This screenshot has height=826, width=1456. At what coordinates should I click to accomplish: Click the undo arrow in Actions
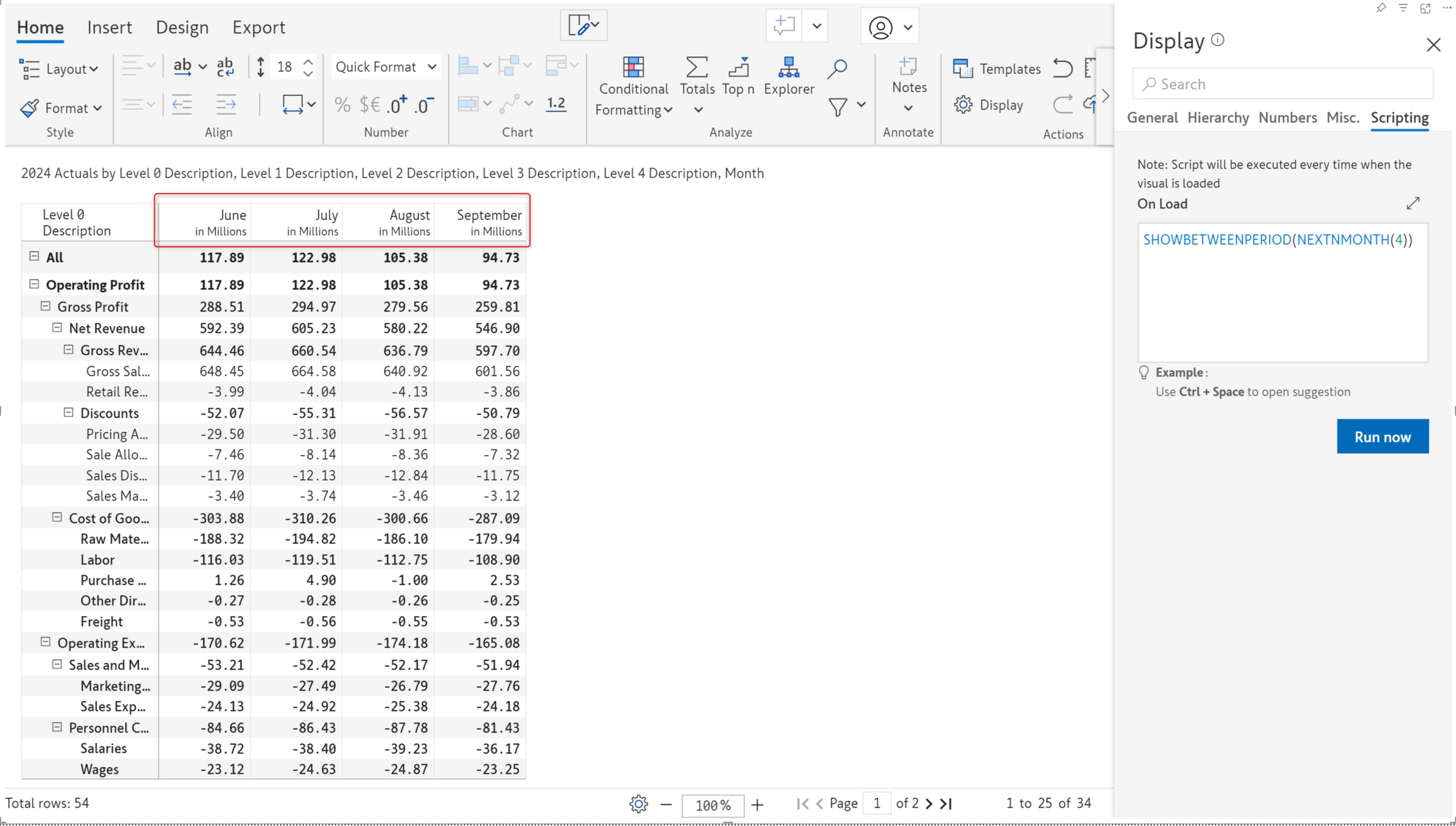(x=1063, y=68)
